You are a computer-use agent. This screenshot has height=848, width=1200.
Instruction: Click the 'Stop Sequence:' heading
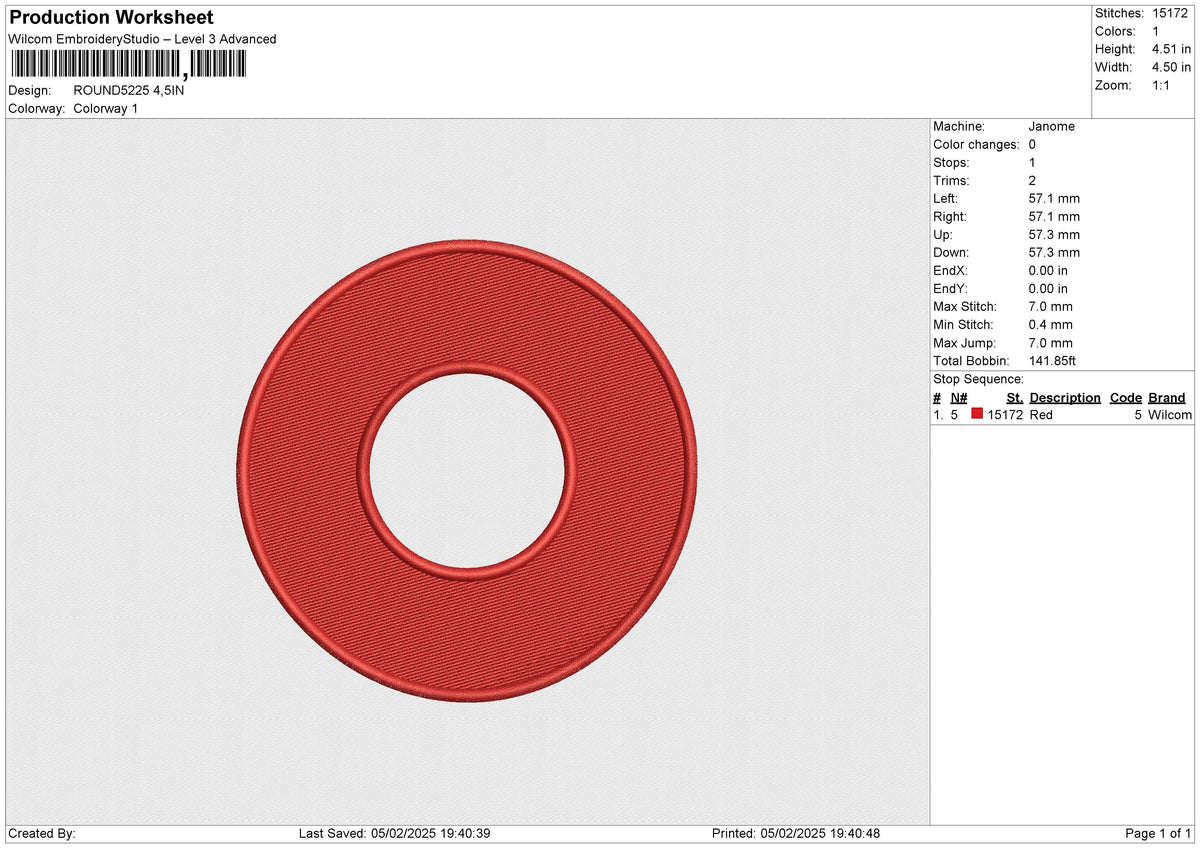point(978,379)
